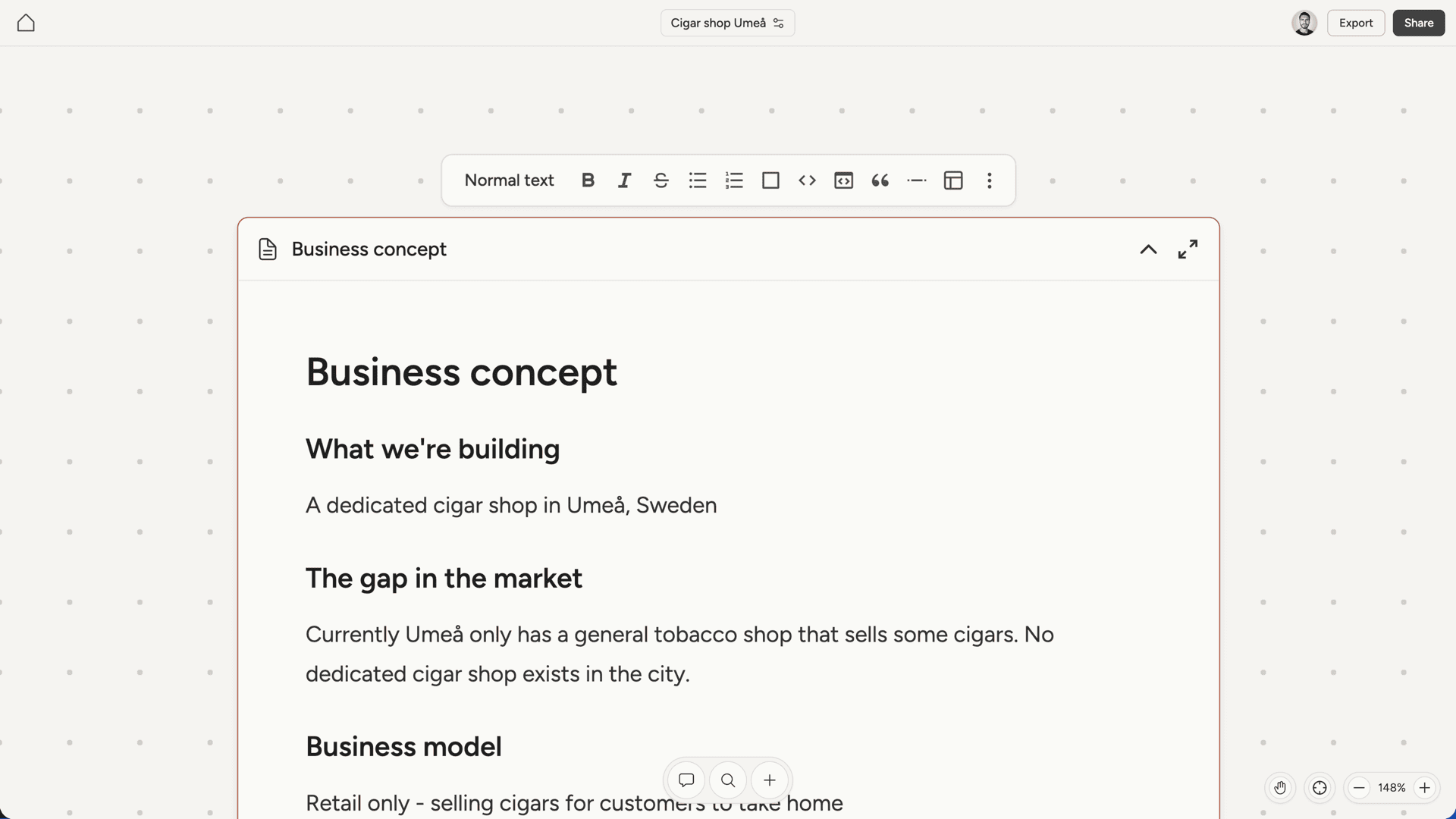Insert a code block
This screenshot has width=1456, height=819.
click(843, 180)
